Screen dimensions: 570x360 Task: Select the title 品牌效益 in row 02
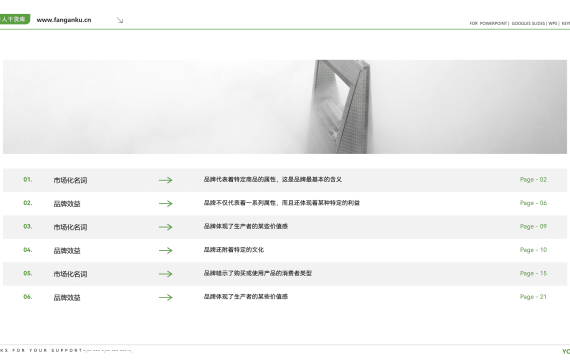pos(67,204)
